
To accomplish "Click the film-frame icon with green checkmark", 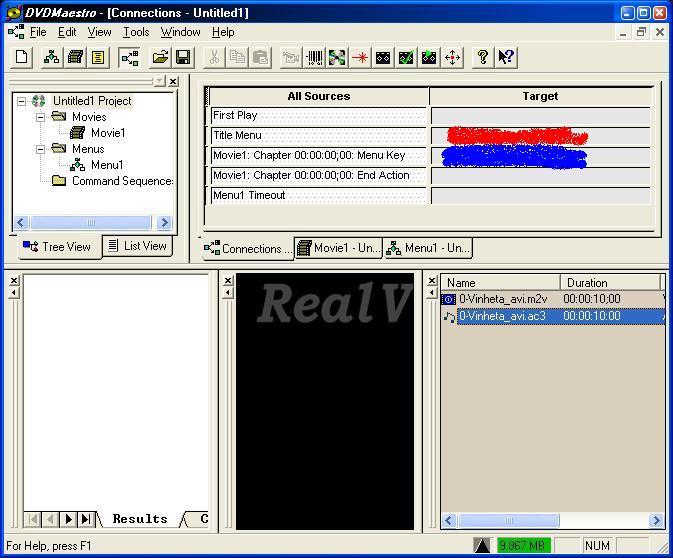I will (x=406, y=57).
